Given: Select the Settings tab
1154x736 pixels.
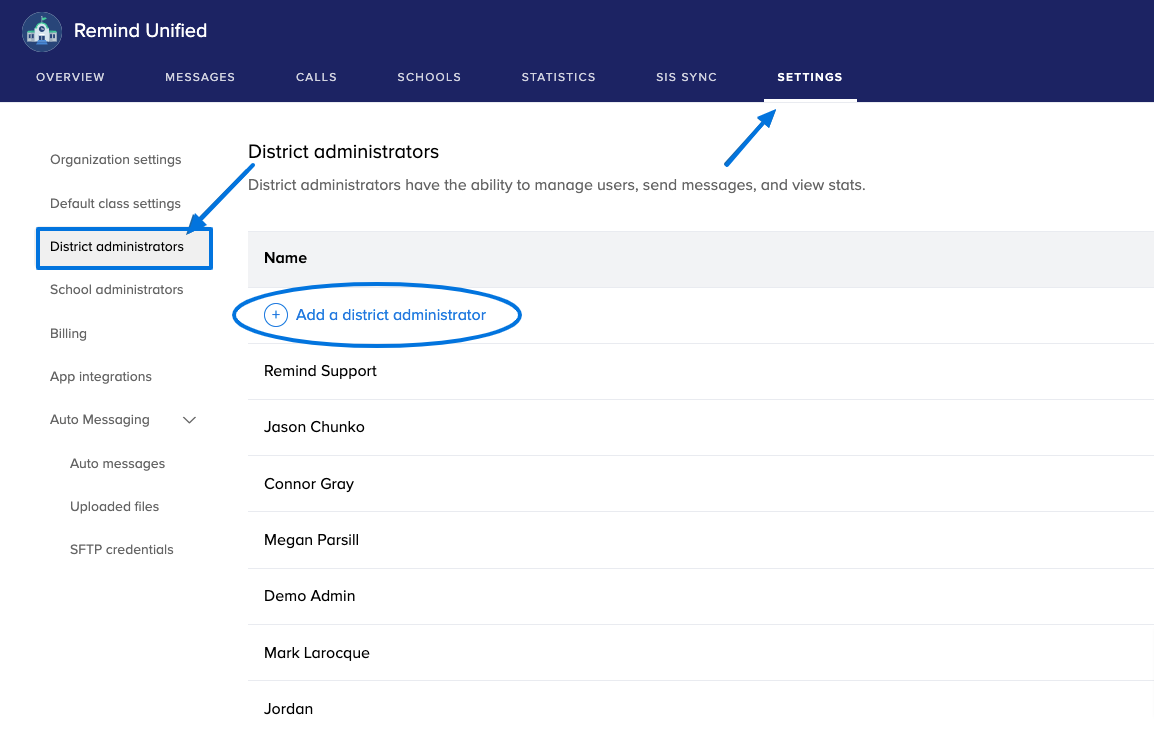Looking at the screenshot, I should (809, 77).
